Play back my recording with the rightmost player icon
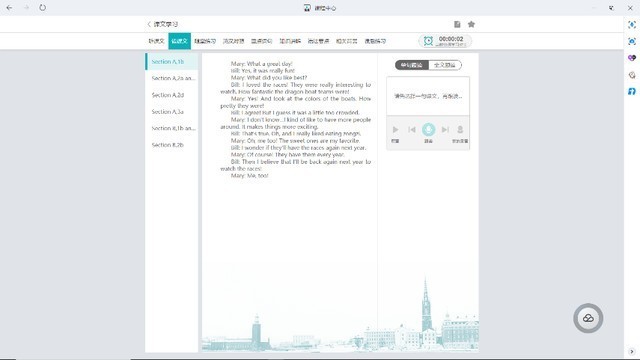This screenshot has width=640, height=360. pos(460,129)
